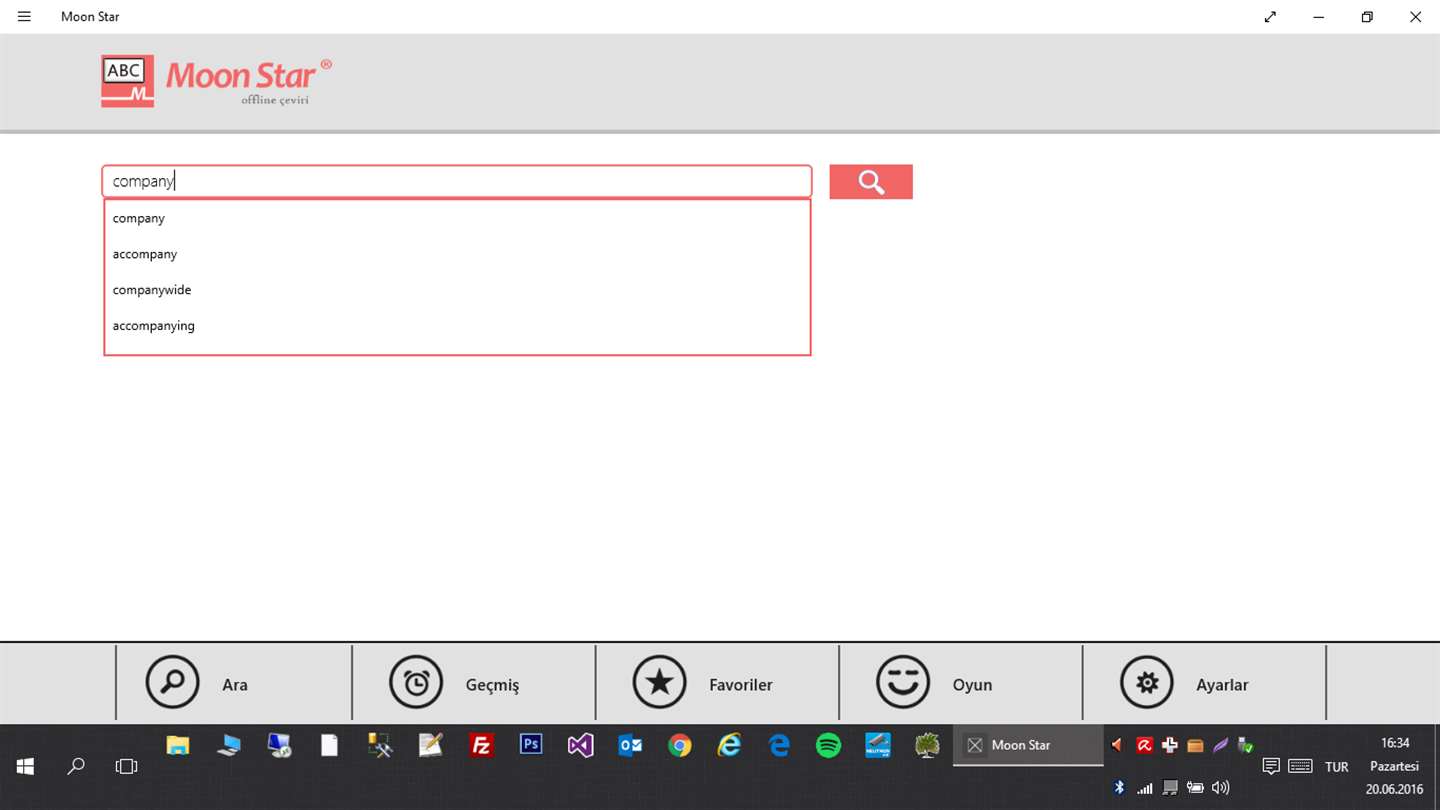Open the blank document icon on the taskbar

pos(329,745)
